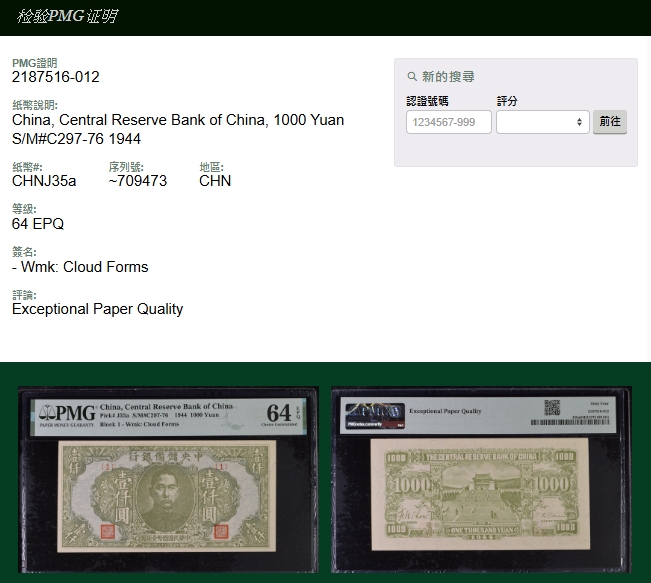Select the serial number ~709473 text
651x583 pixels.
click(x=138, y=181)
